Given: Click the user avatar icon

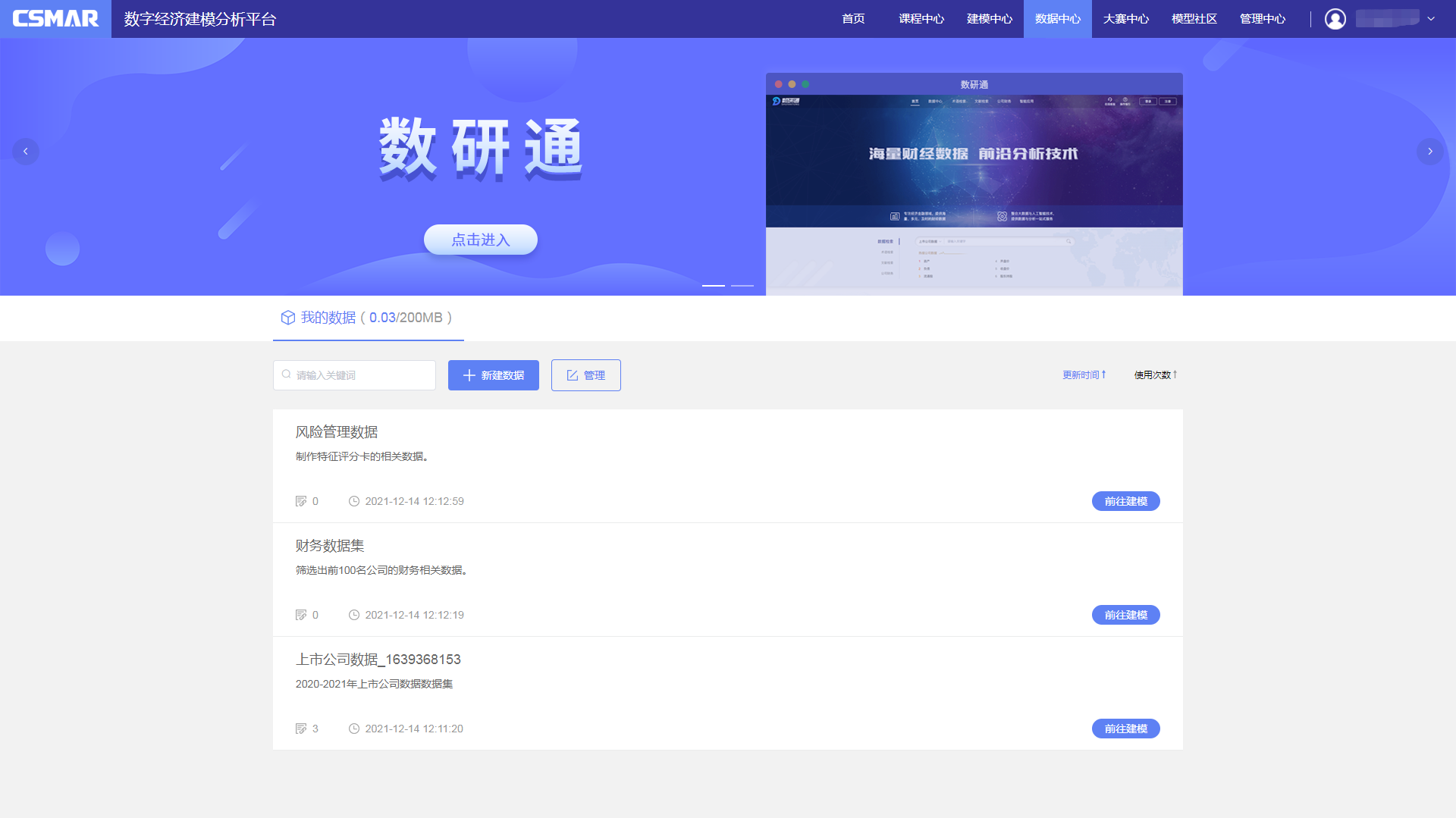Looking at the screenshot, I should (x=1335, y=19).
